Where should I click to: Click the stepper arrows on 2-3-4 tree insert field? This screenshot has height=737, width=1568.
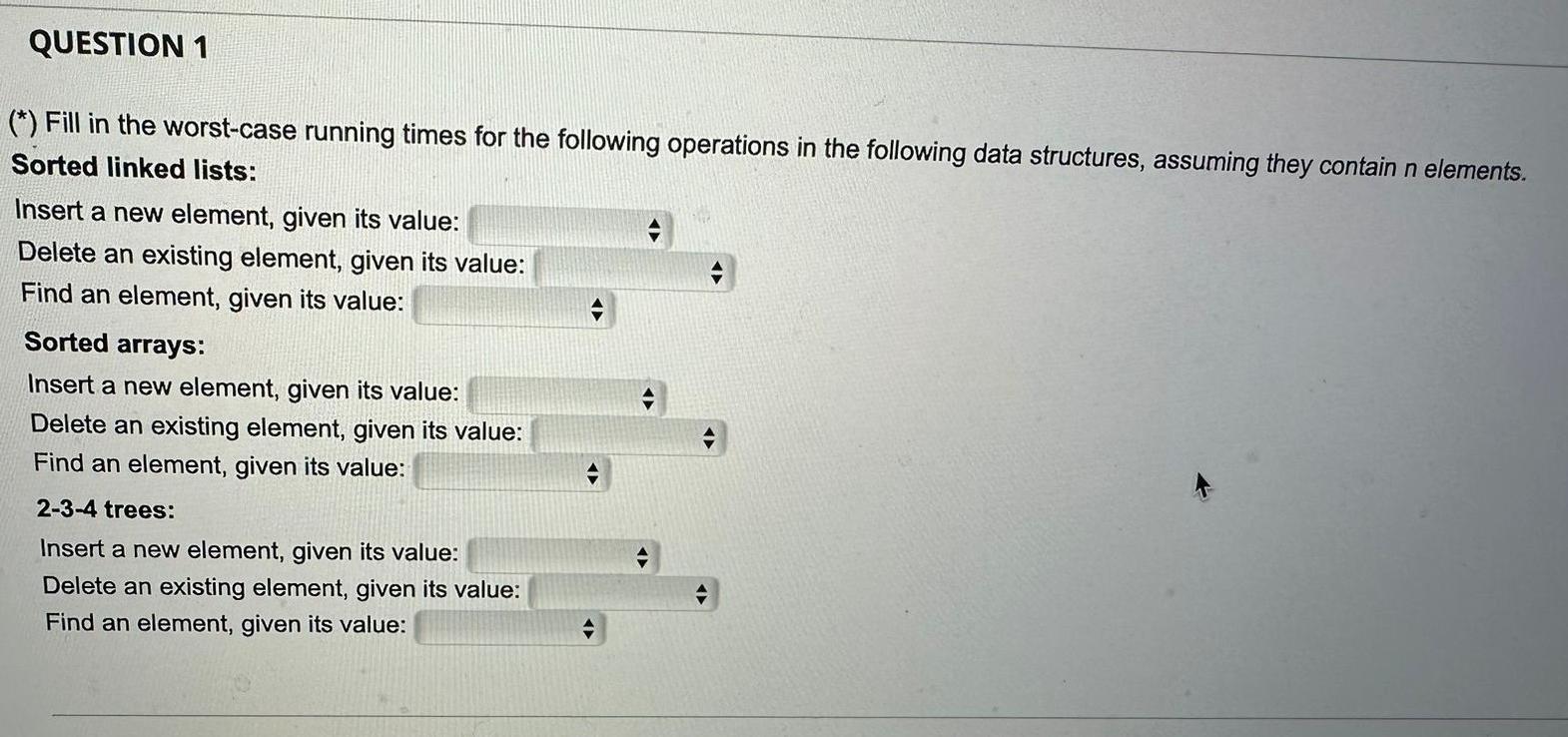click(641, 556)
